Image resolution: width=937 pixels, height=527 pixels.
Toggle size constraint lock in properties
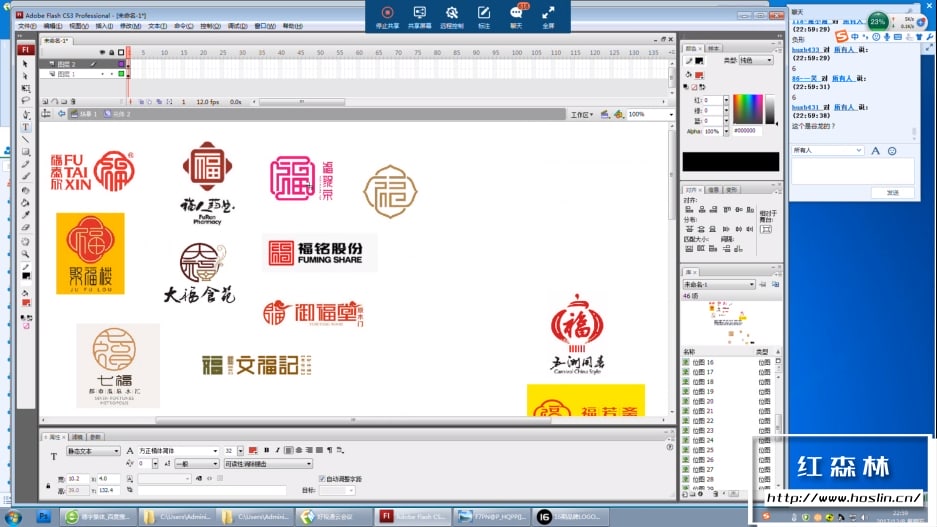click(x=48, y=485)
